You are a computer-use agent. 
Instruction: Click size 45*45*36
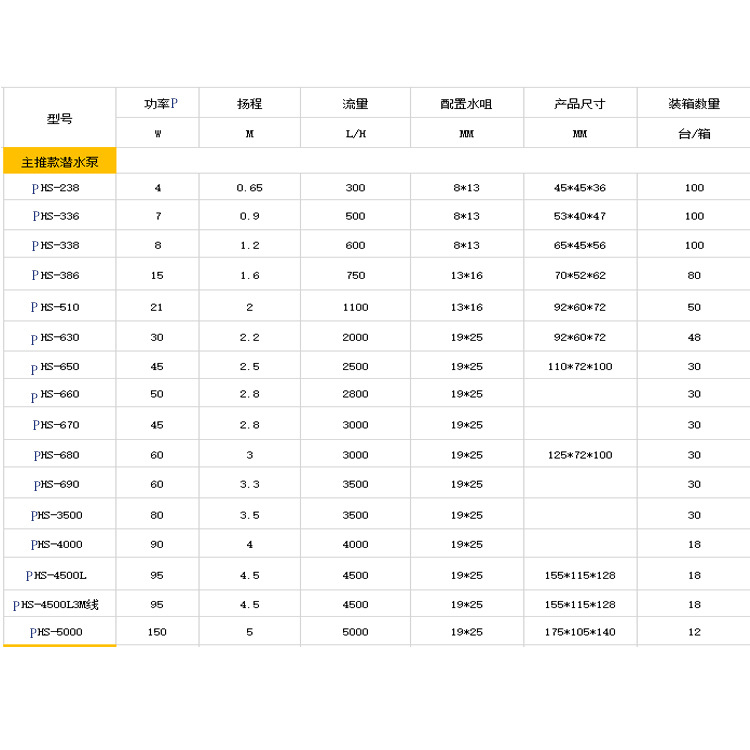(x=580, y=188)
